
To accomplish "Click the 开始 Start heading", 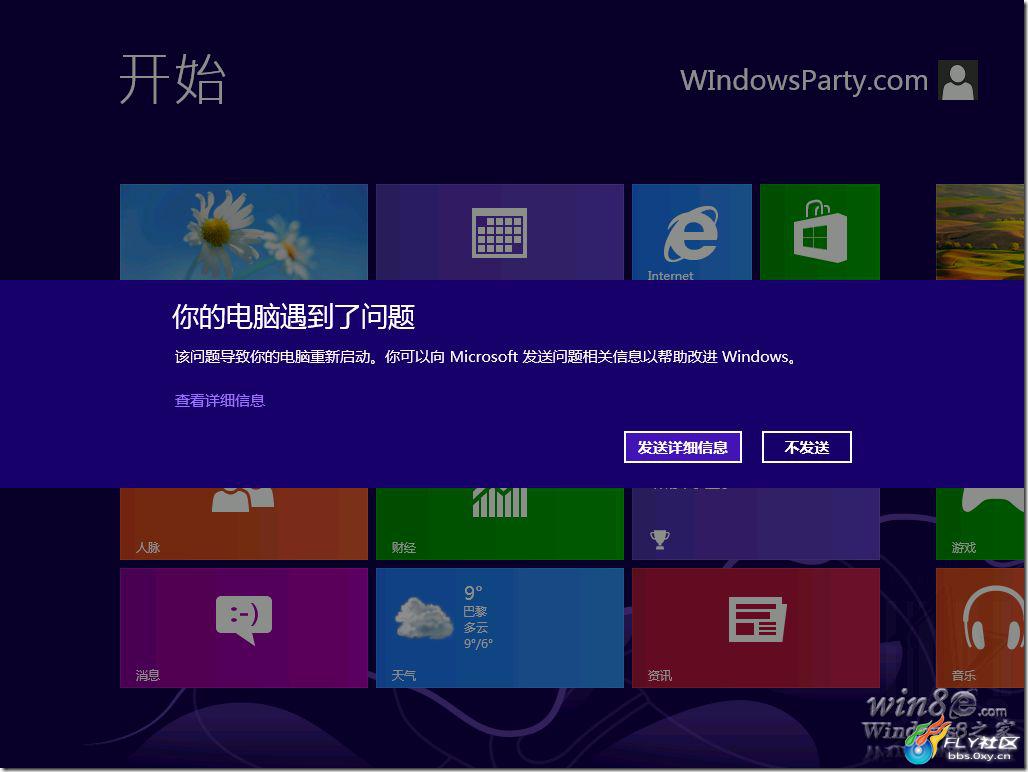I will [x=172, y=79].
